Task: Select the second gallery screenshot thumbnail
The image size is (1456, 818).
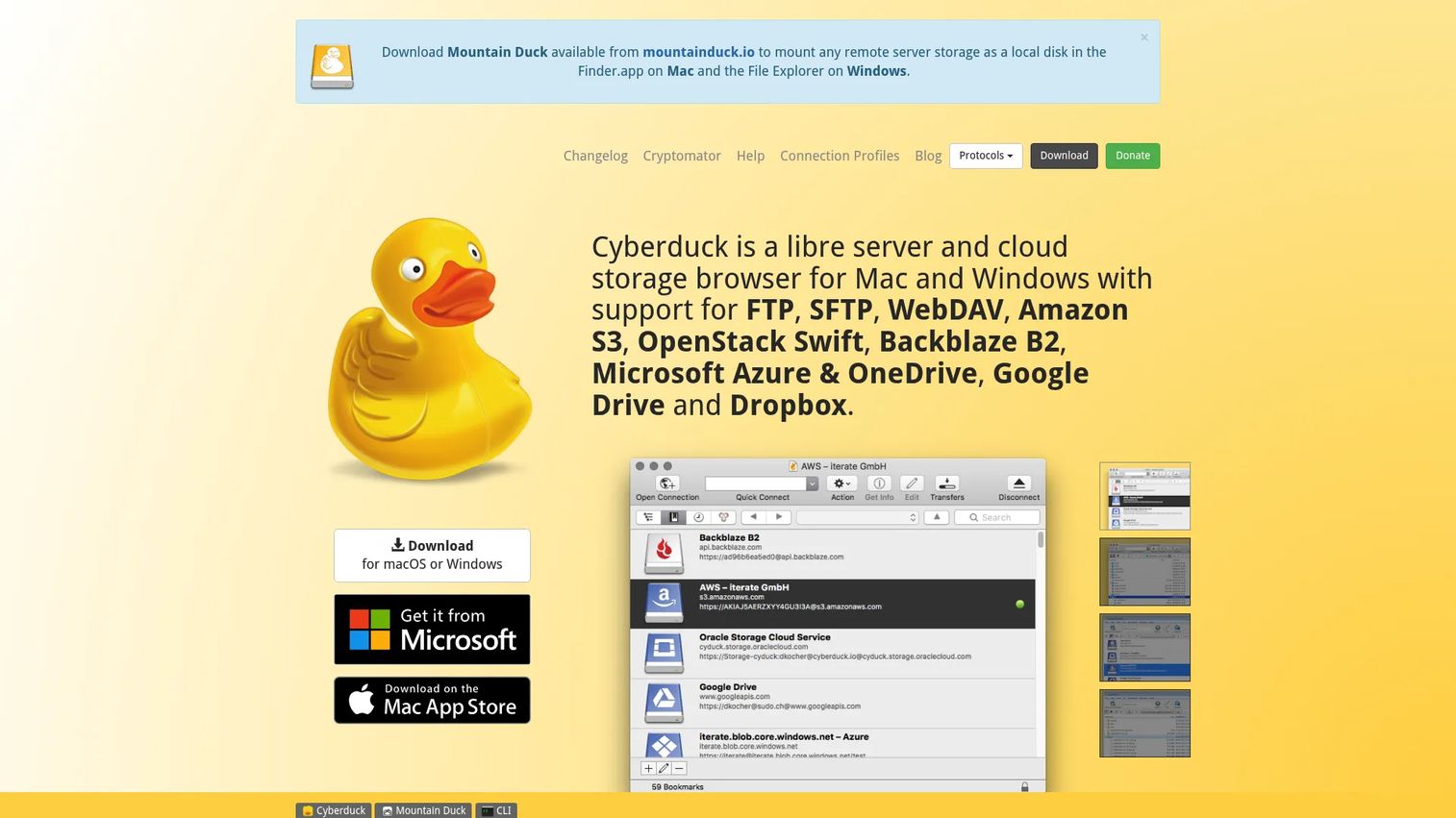Action: point(1144,572)
